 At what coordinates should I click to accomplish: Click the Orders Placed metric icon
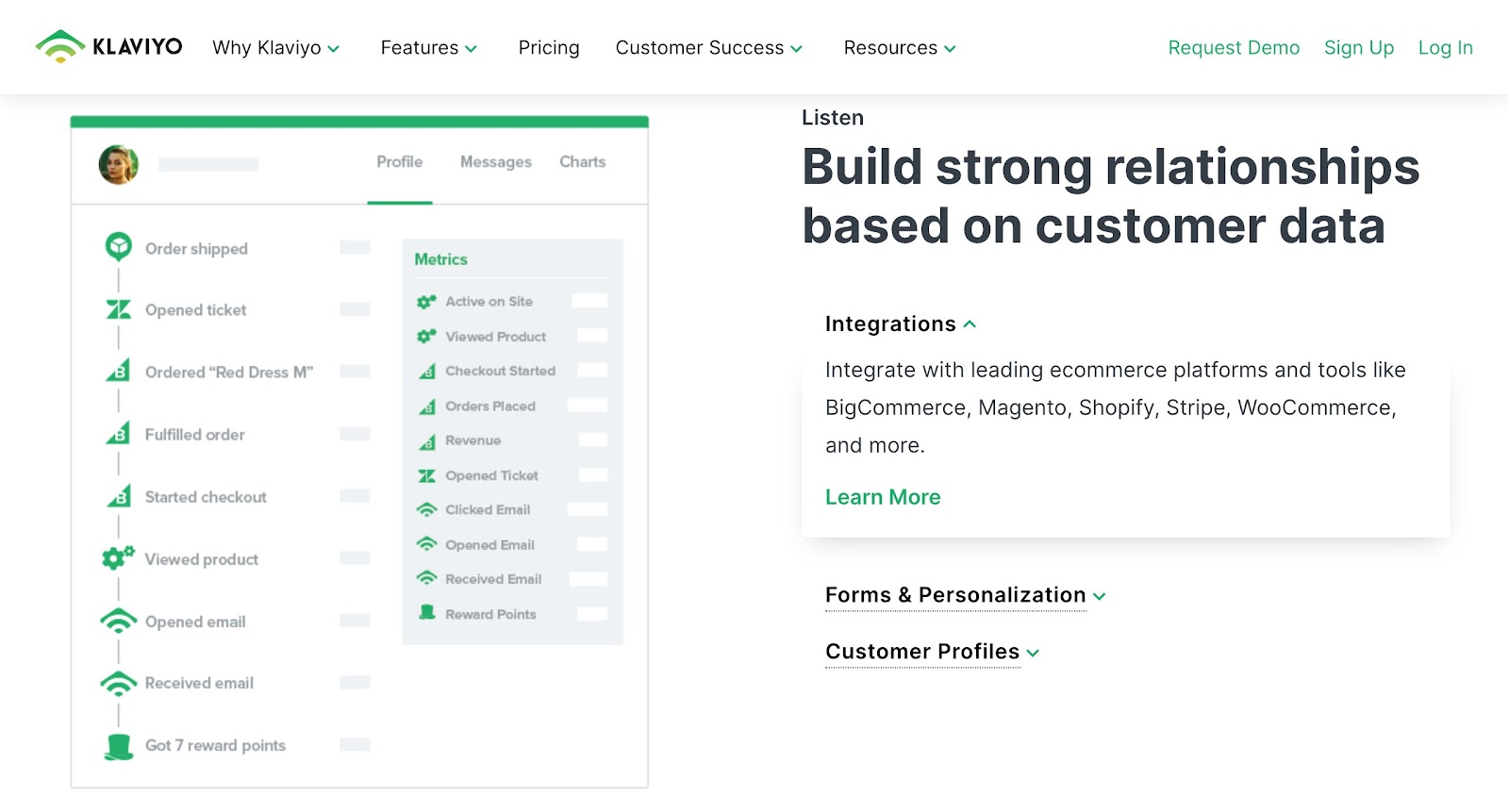(427, 406)
